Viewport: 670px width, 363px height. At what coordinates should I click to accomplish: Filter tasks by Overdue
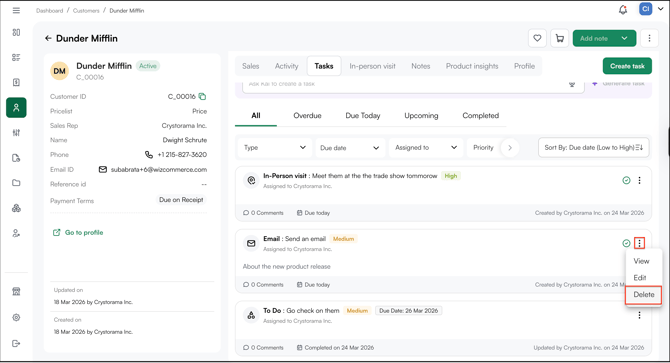tap(307, 116)
